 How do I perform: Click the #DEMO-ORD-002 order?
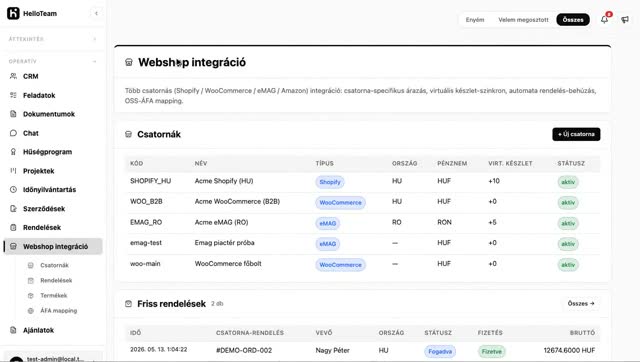(x=244, y=350)
